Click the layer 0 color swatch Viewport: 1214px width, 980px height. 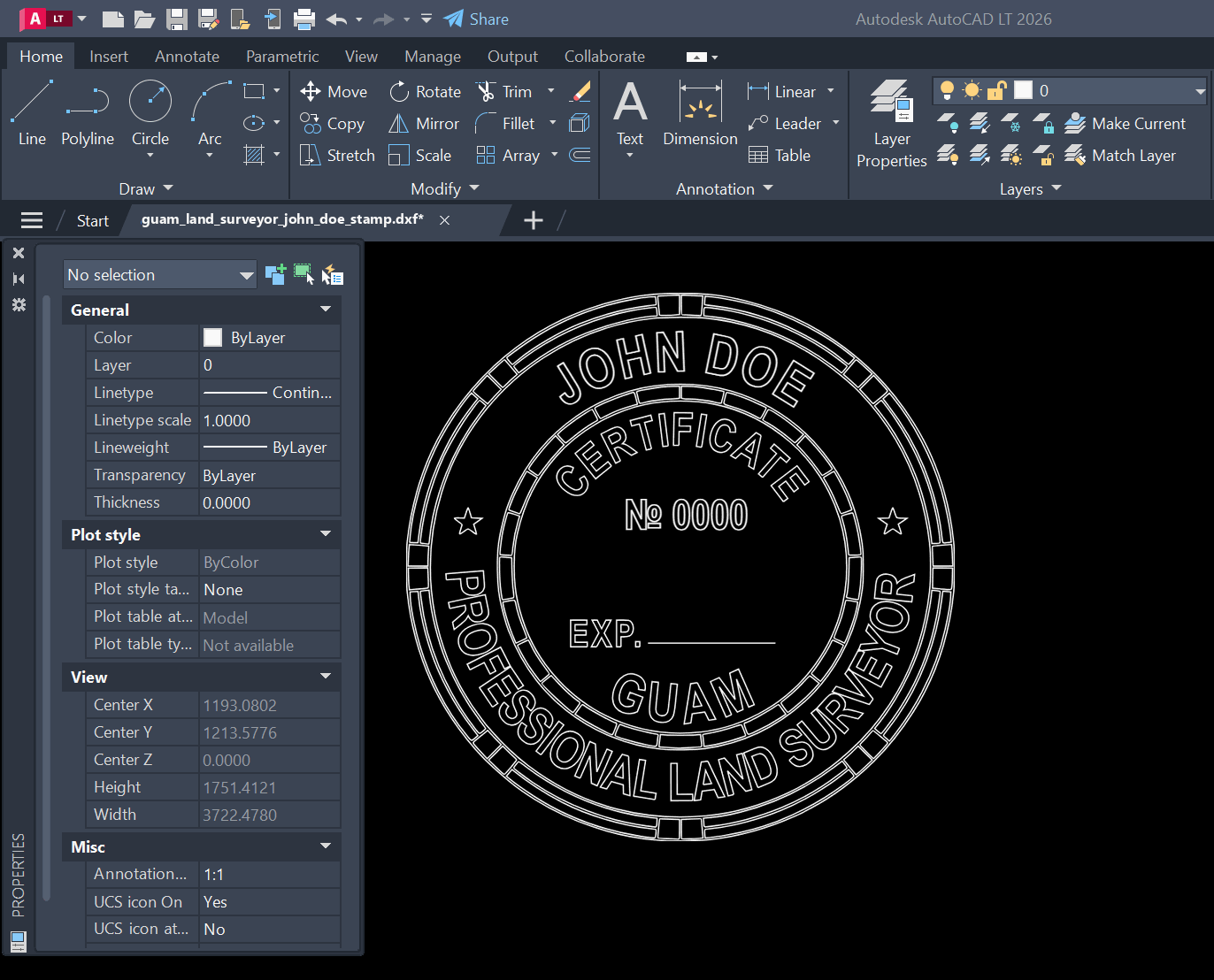click(x=1023, y=90)
